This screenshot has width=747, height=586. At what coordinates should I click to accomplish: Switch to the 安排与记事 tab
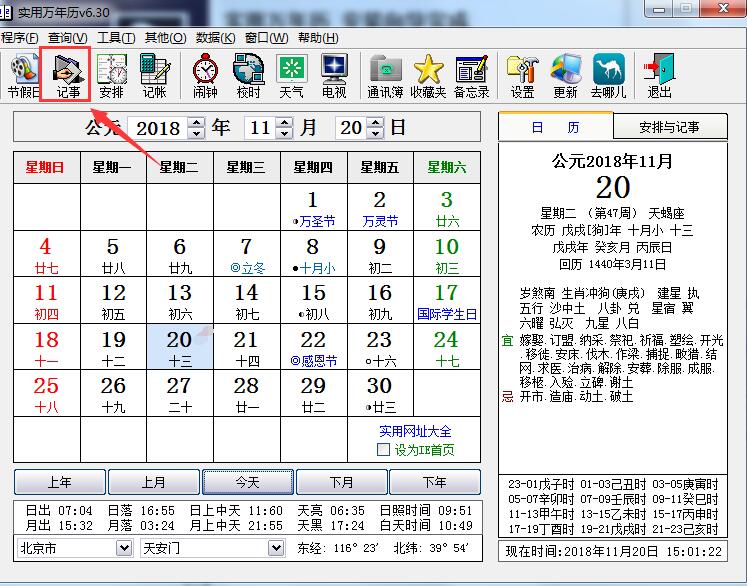[669, 127]
